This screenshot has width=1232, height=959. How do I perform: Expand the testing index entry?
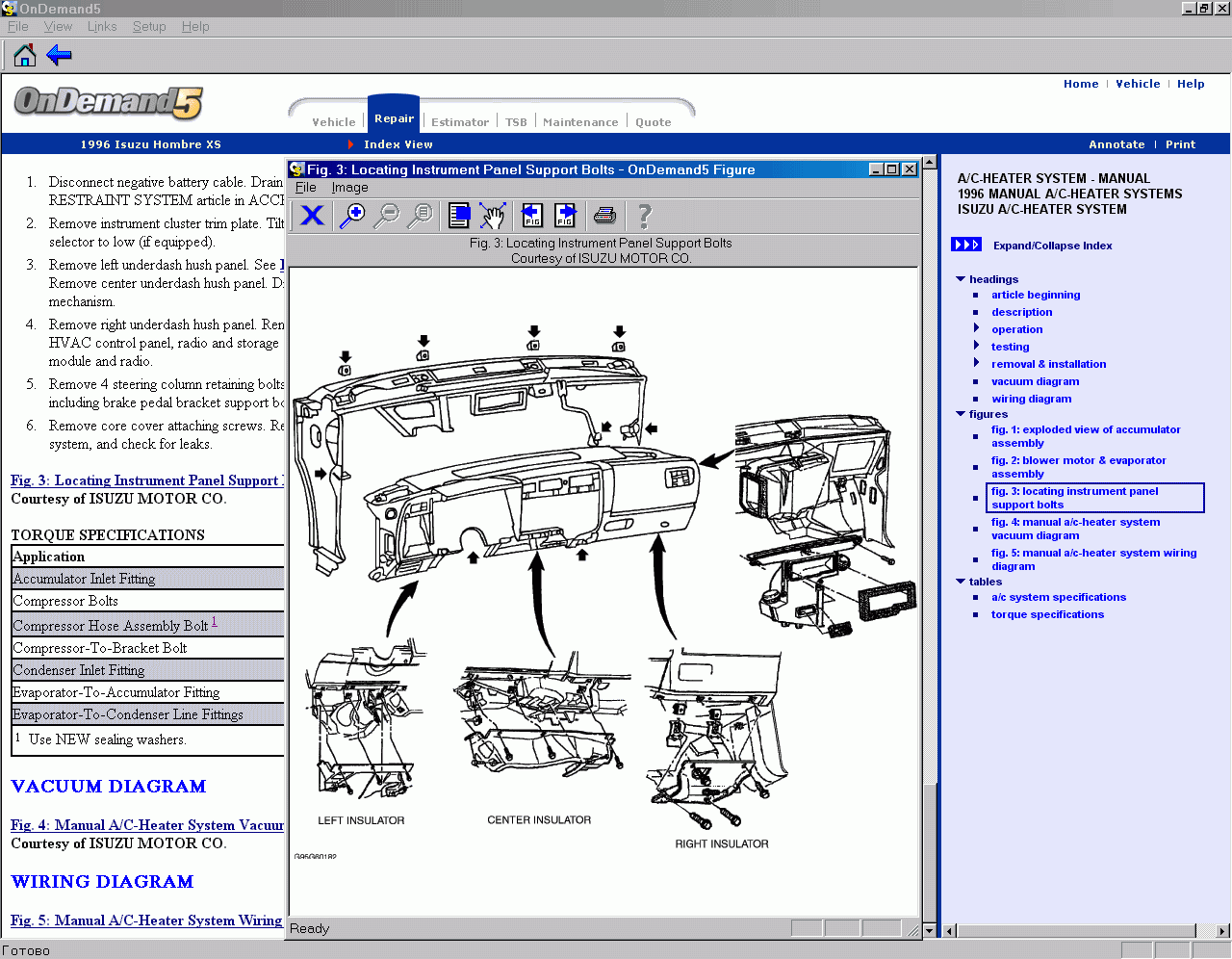coord(976,347)
